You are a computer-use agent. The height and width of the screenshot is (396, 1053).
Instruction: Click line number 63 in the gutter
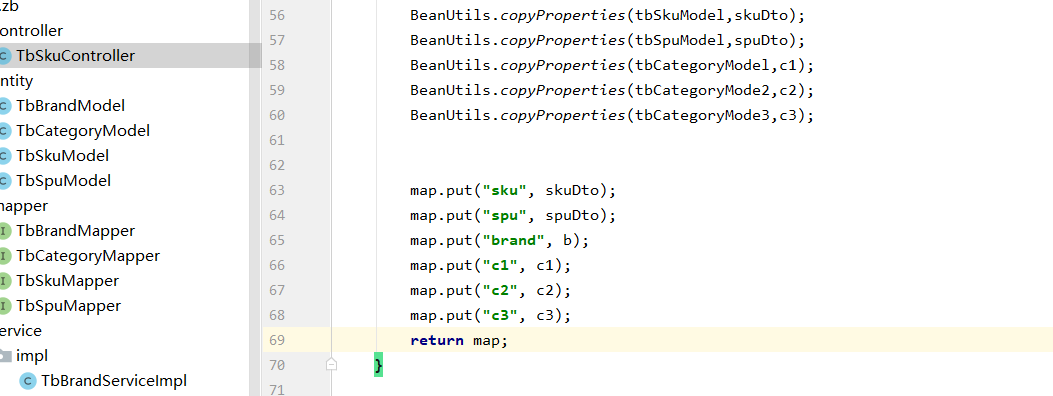coord(277,191)
